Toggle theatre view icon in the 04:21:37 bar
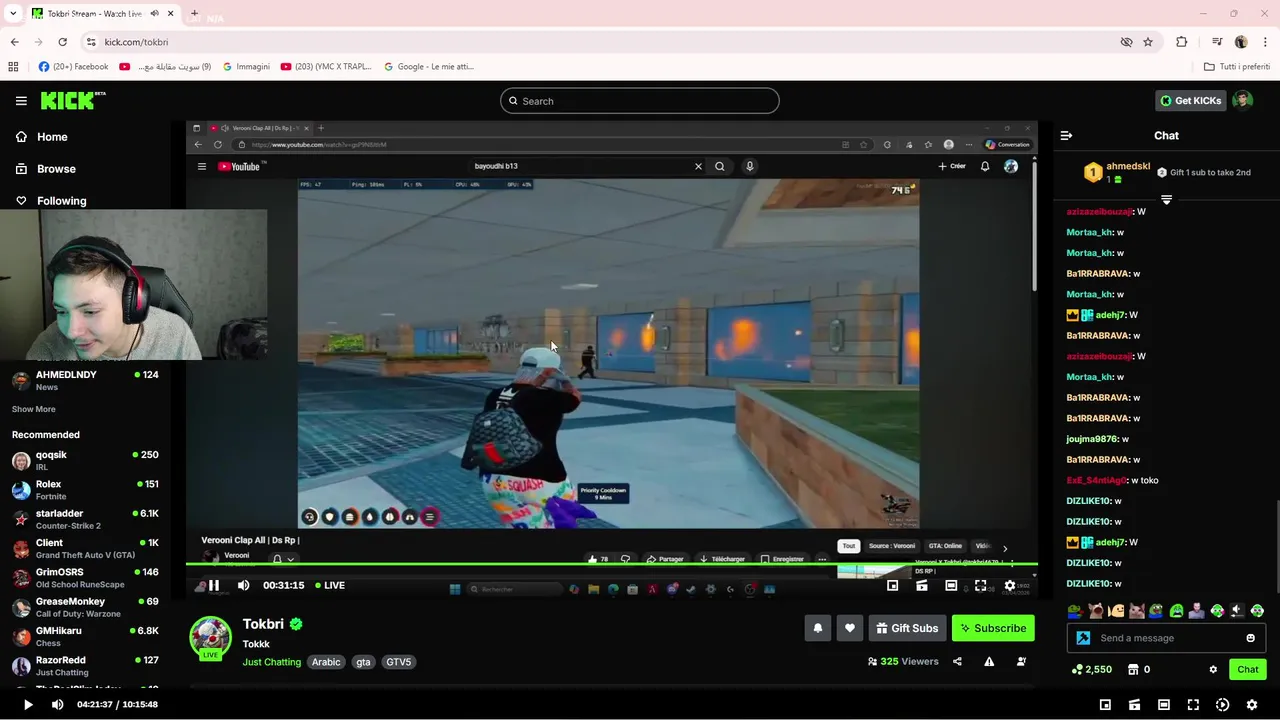1280x720 pixels. coord(1163,704)
